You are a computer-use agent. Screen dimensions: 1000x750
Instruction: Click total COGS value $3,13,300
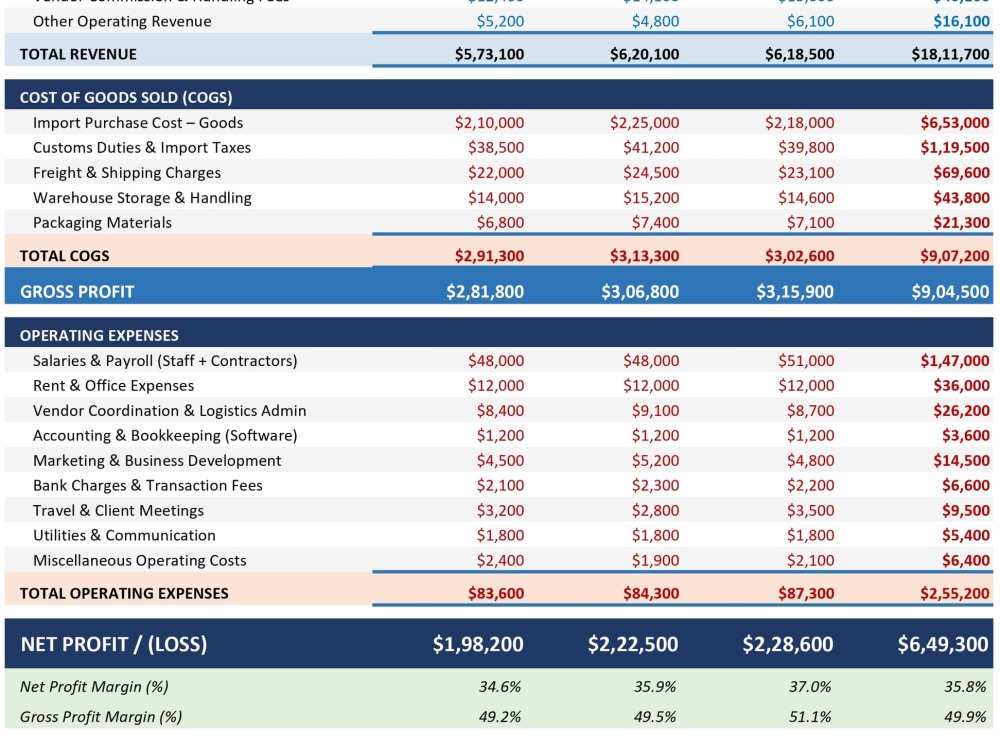click(644, 256)
